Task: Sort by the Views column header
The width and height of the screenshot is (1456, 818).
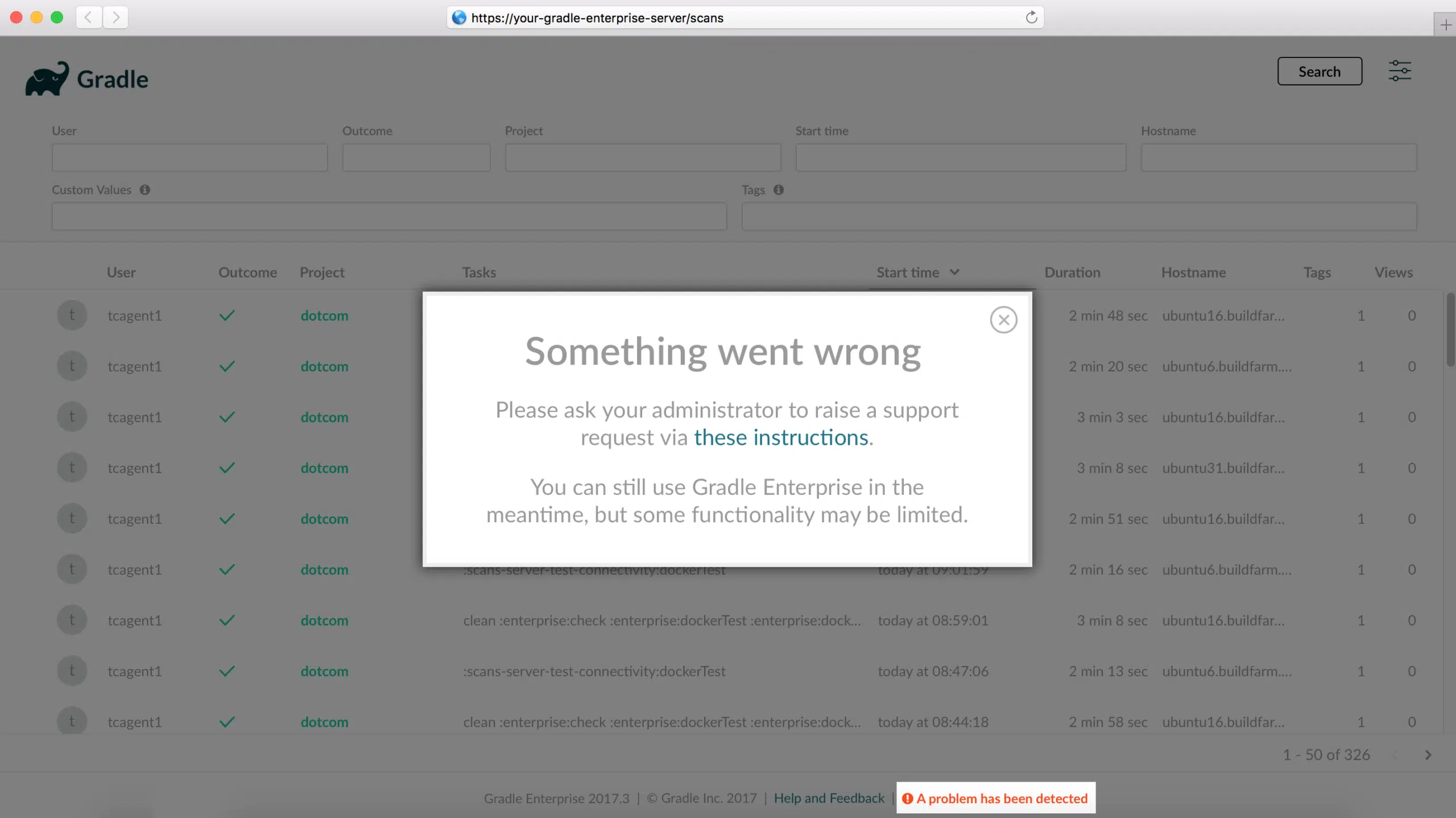Action: tap(1393, 272)
